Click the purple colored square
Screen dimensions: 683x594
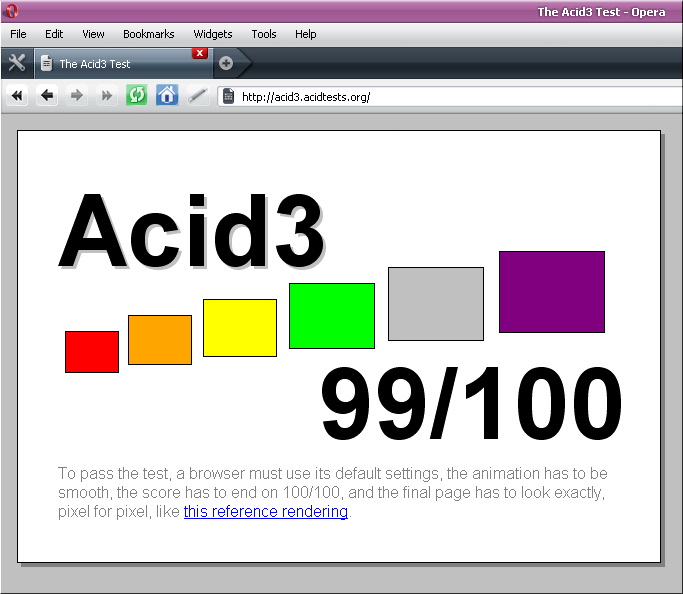[x=552, y=292]
